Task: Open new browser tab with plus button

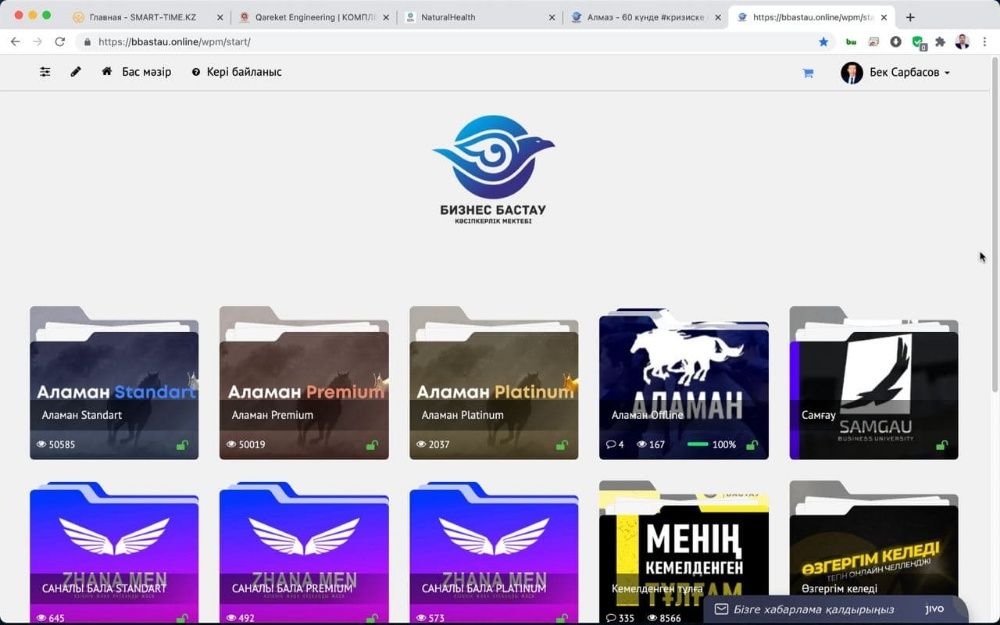Action: (x=910, y=17)
